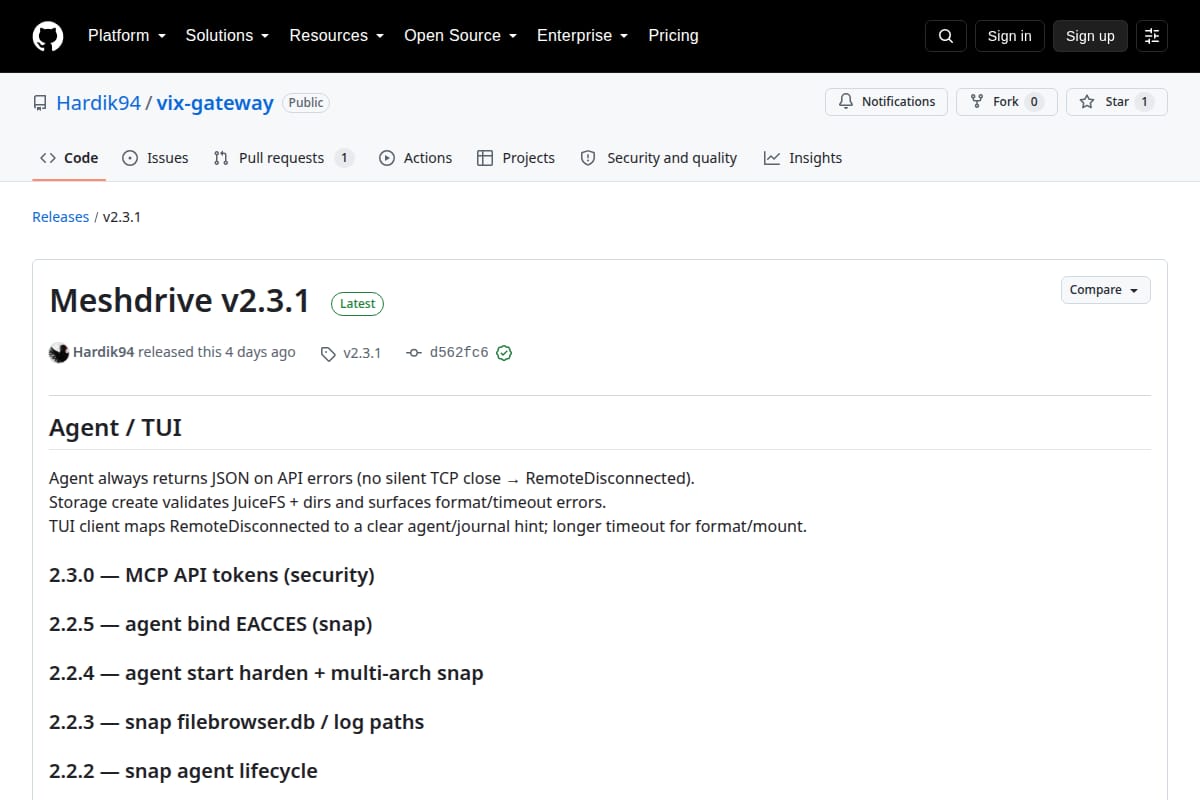
Task: Click the search magnifier icon
Action: (x=946, y=36)
